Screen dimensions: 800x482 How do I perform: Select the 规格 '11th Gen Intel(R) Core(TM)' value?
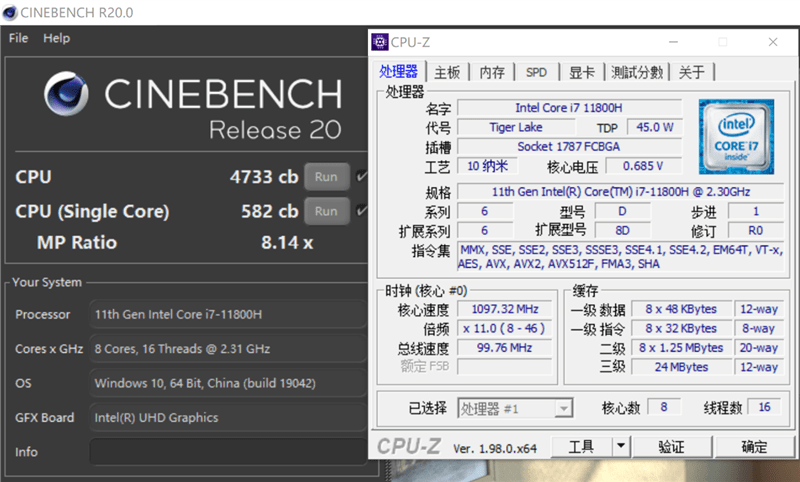(620, 192)
